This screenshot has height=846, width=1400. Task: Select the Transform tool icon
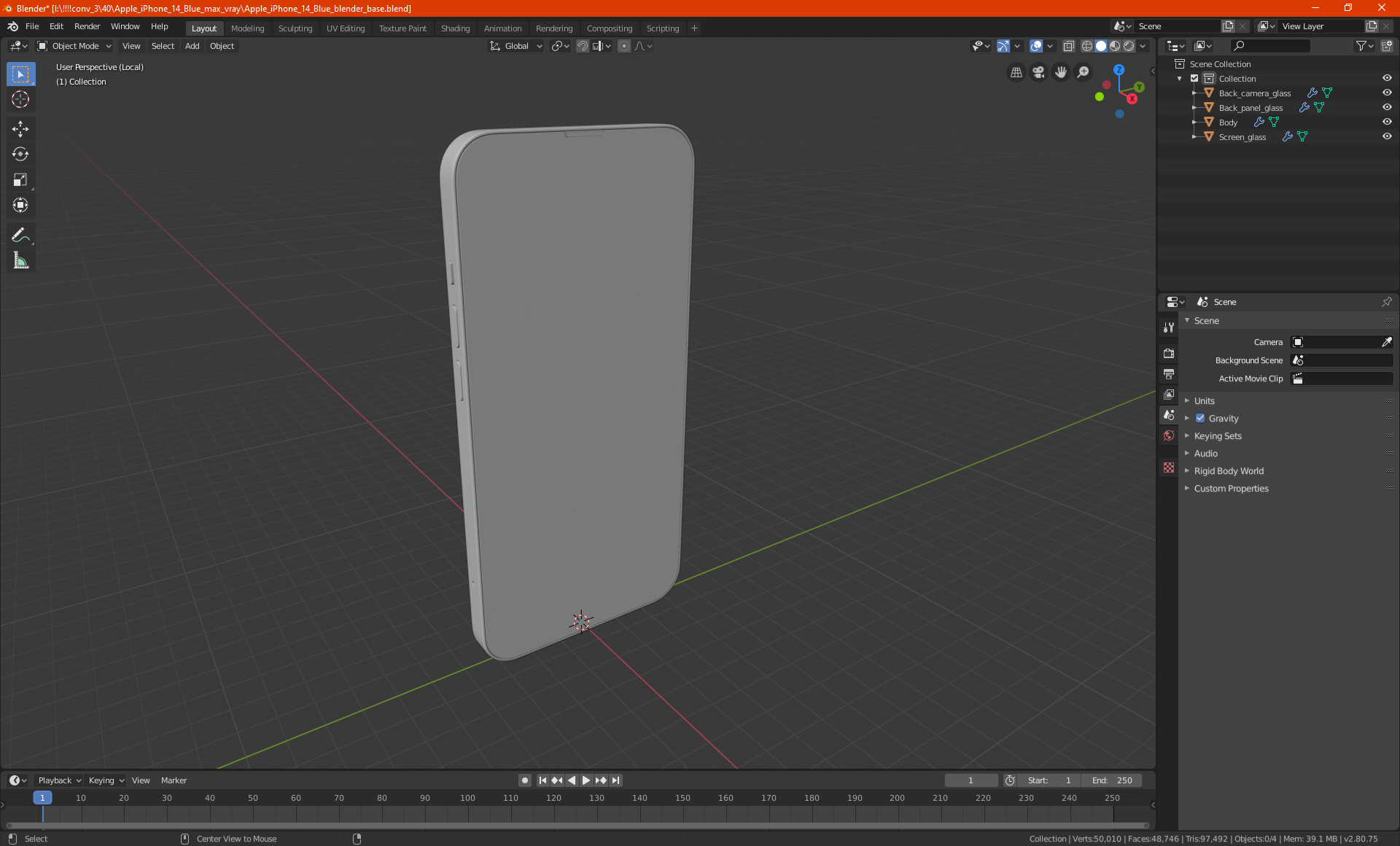coord(20,205)
